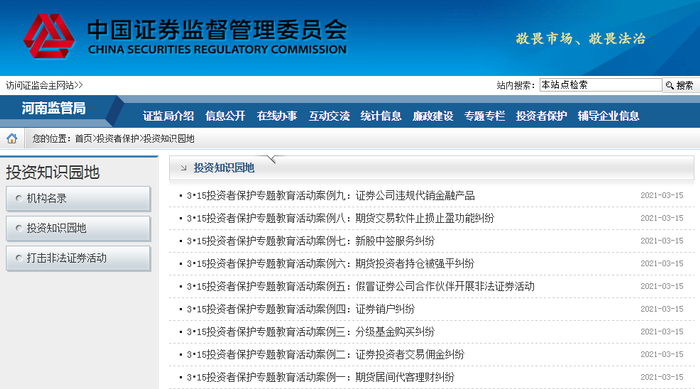Open 案例三 分级基金购买纠纷 article
The height and width of the screenshot is (389, 700).
(310, 332)
